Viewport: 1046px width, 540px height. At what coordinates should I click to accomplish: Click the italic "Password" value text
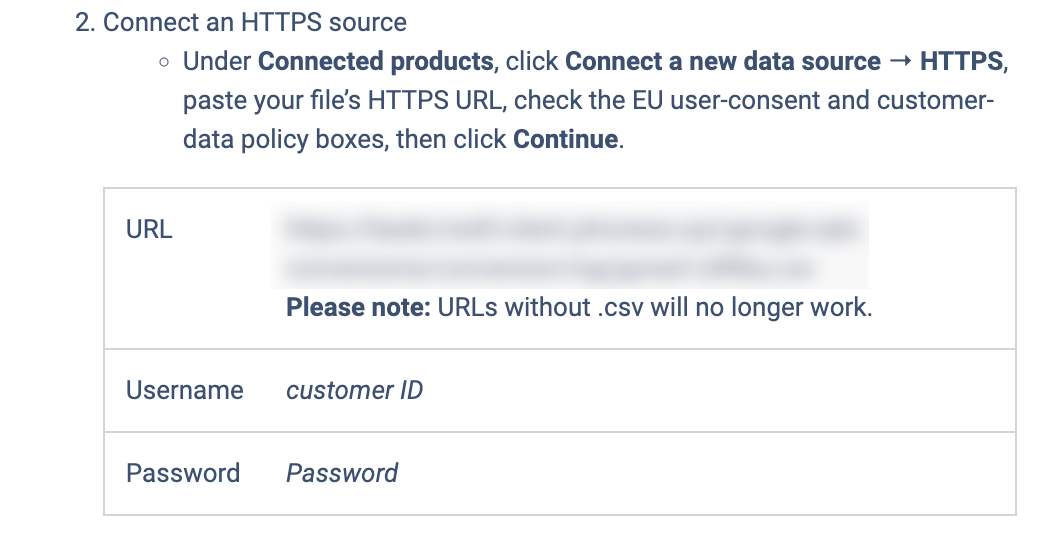tap(342, 473)
